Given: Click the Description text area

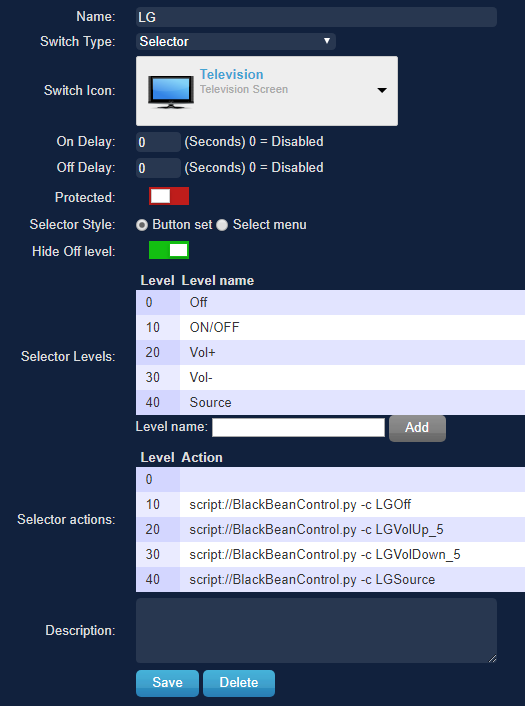Looking at the screenshot, I should pos(316,630).
